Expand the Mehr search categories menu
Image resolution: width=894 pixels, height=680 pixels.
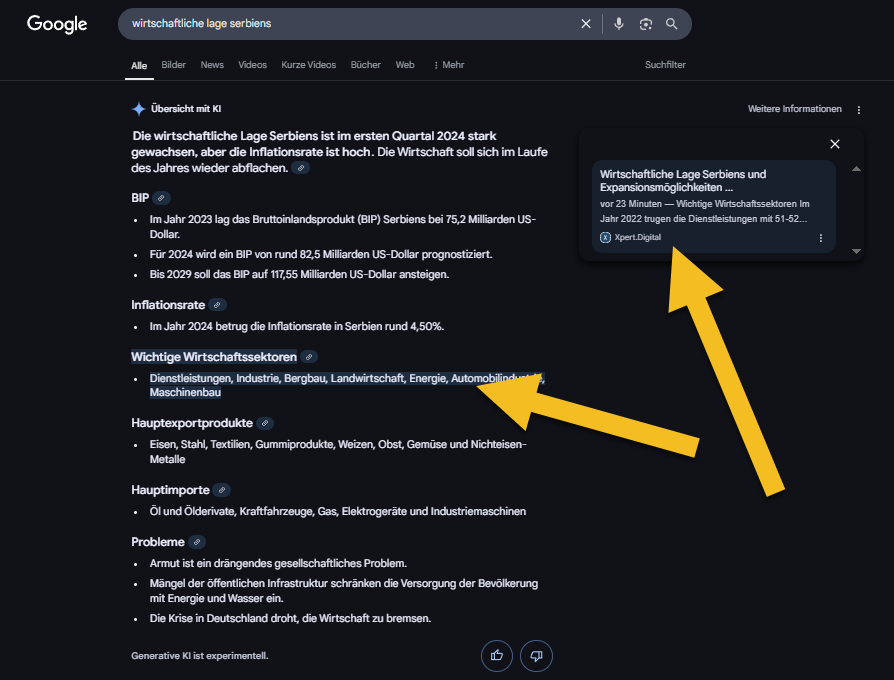pos(448,65)
